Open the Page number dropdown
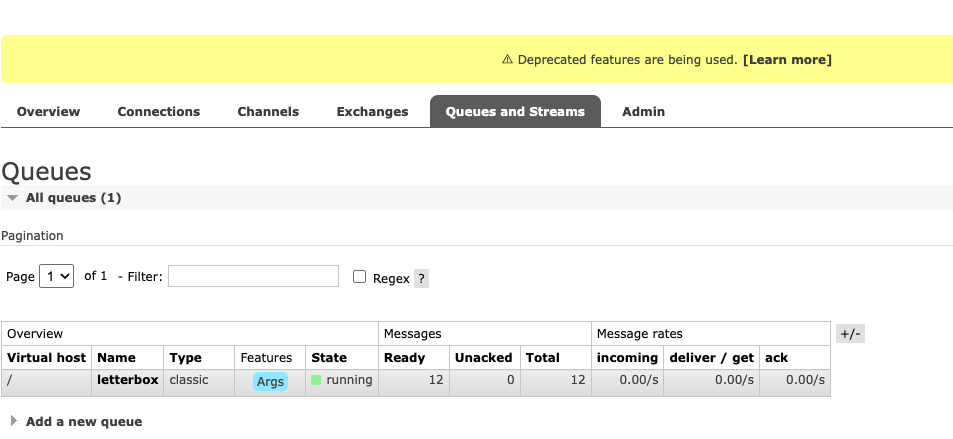The image size is (953, 439). click(x=57, y=276)
